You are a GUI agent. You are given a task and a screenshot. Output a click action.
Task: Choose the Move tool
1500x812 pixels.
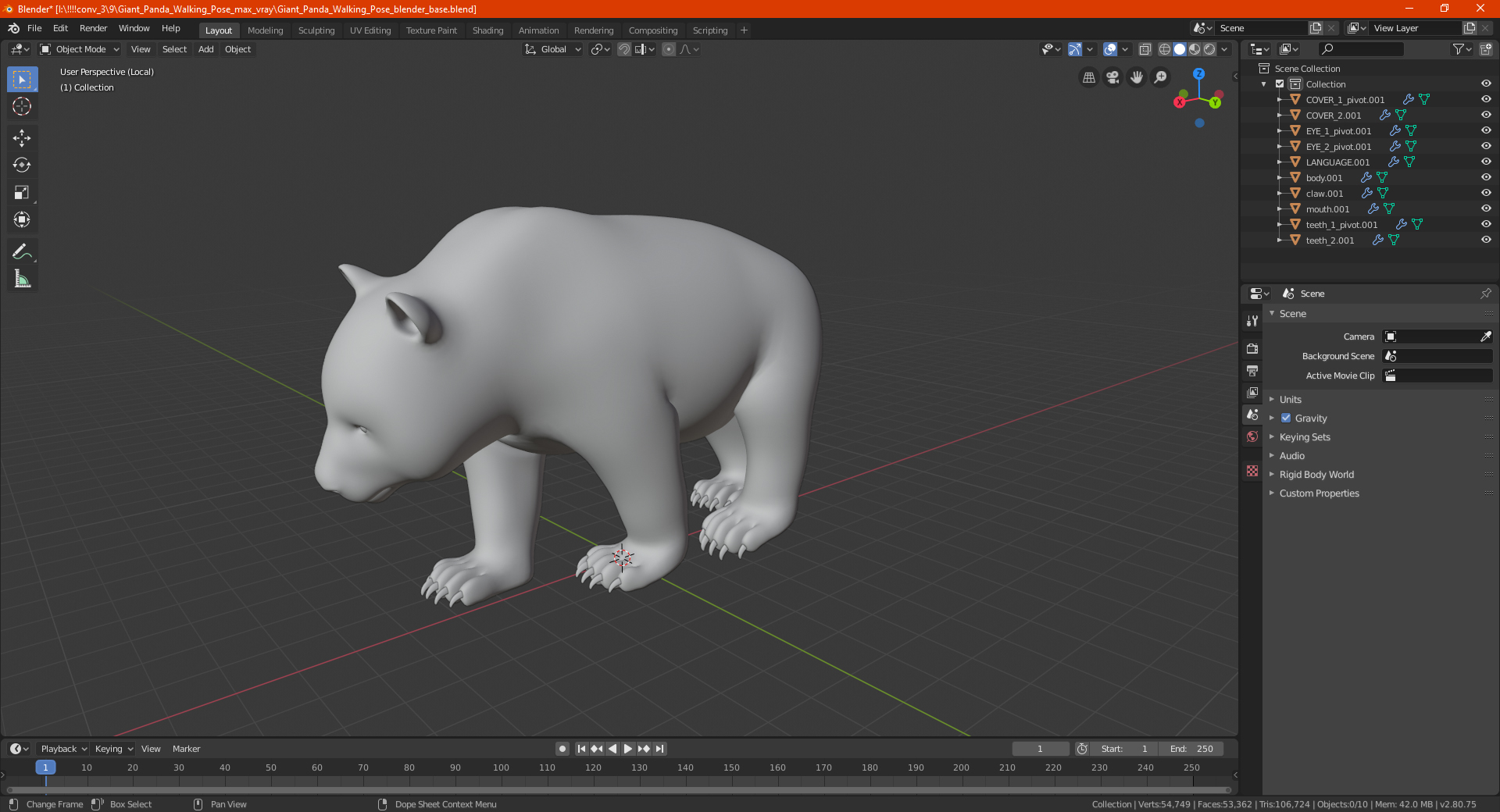tap(22, 138)
